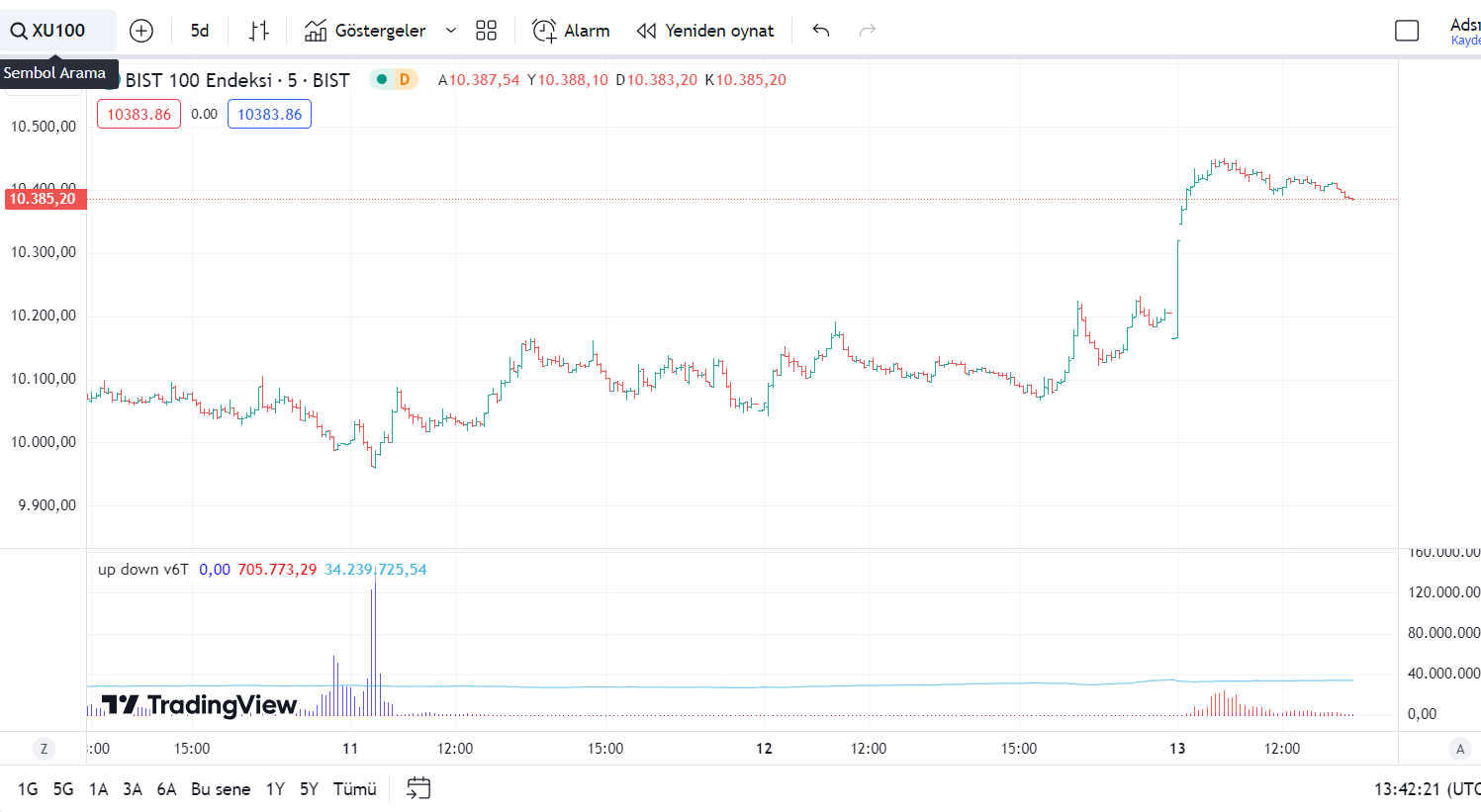Create a new Alarm
The height and width of the screenshot is (812, 1481).
(x=571, y=31)
